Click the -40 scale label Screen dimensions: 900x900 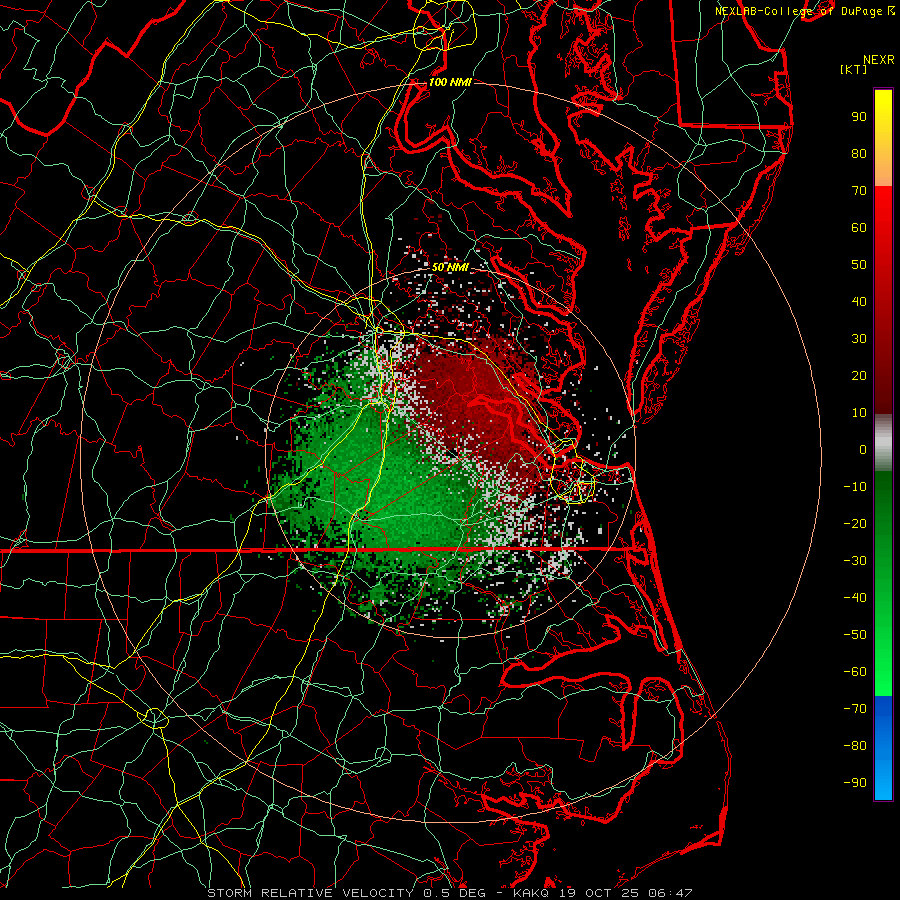[855, 598]
